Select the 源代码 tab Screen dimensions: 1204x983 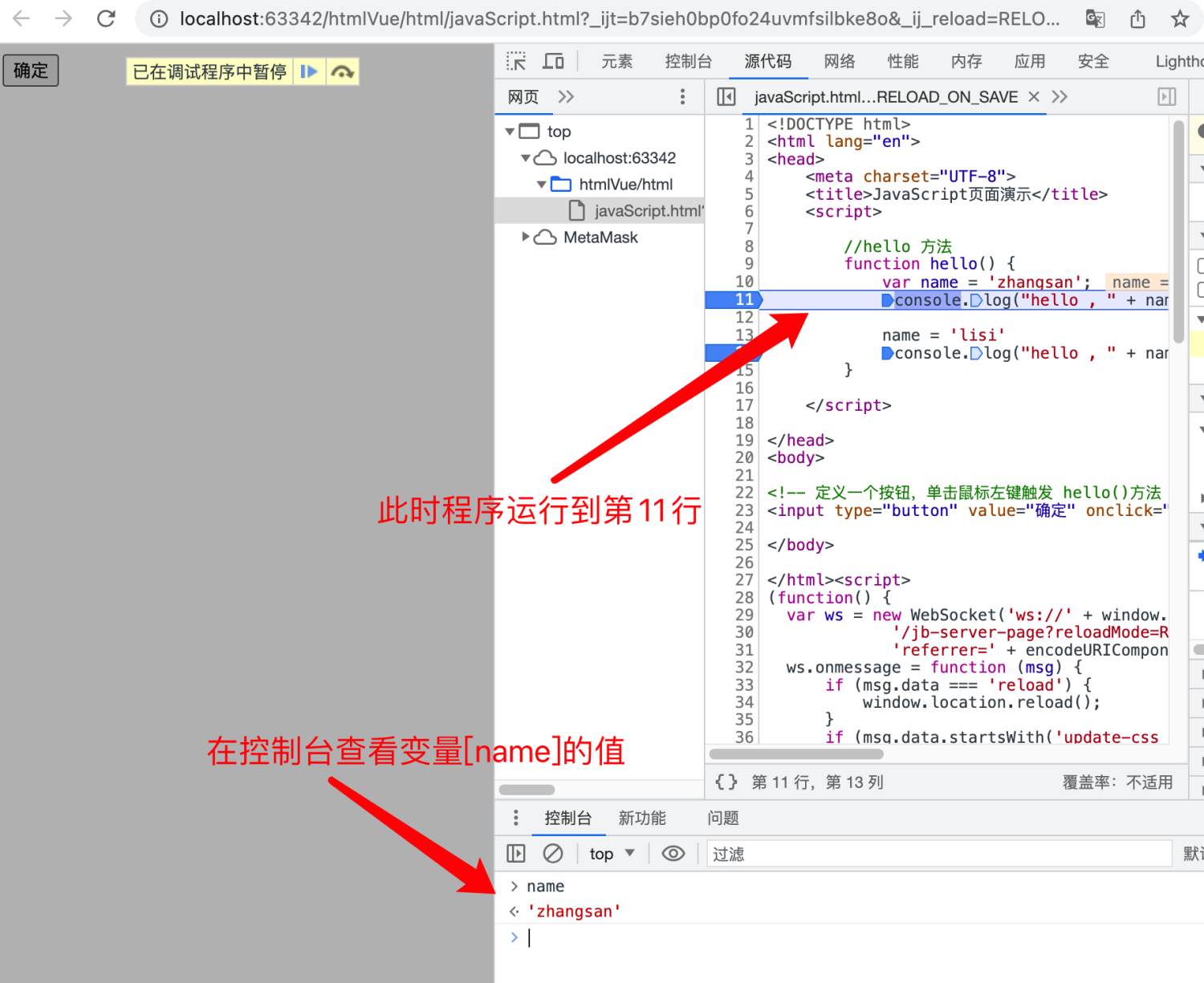[768, 61]
